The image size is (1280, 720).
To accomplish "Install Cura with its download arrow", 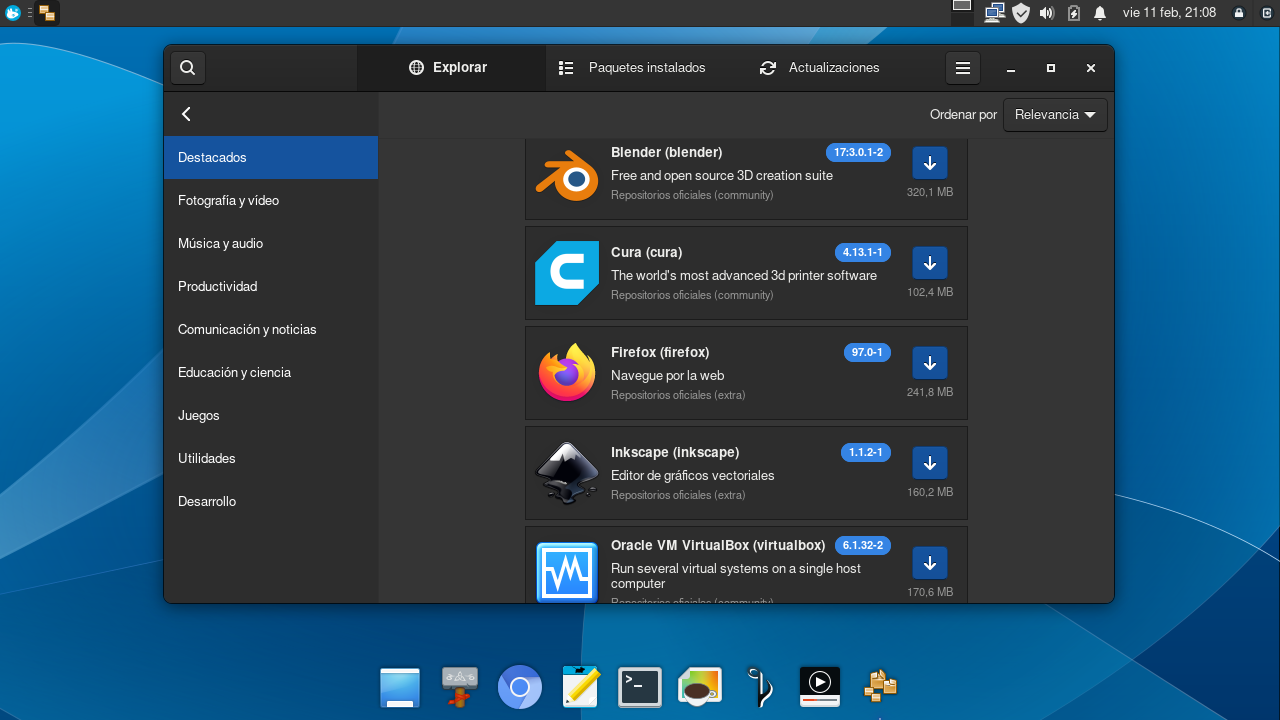I will point(930,263).
